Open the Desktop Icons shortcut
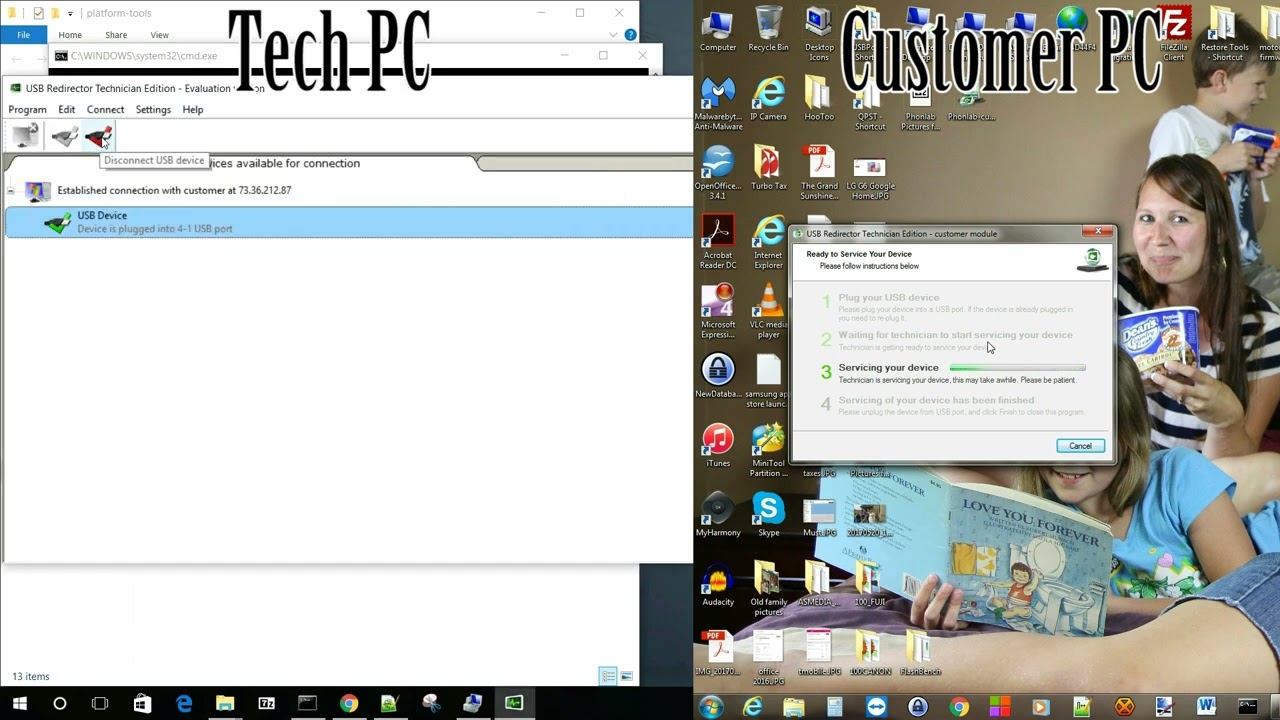The width and height of the screenshot is (1280, 720). (x=819, y=34)
